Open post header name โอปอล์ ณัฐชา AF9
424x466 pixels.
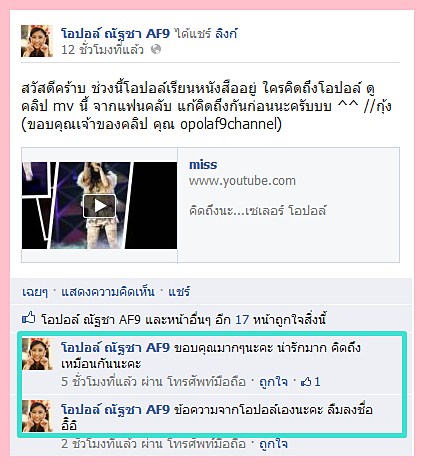[x=115, y=34]
